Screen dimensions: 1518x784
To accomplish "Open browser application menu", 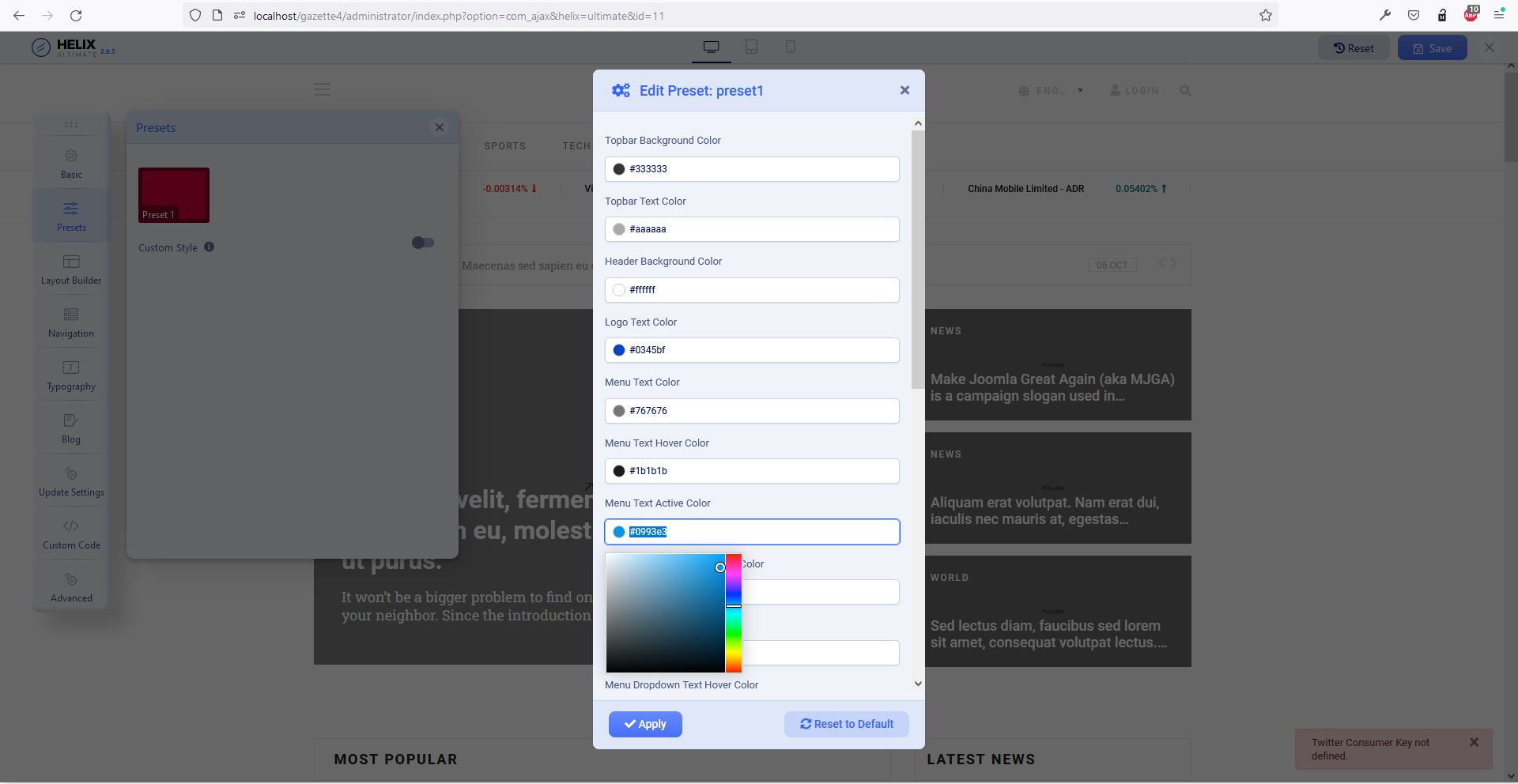I will (1499, 15).
